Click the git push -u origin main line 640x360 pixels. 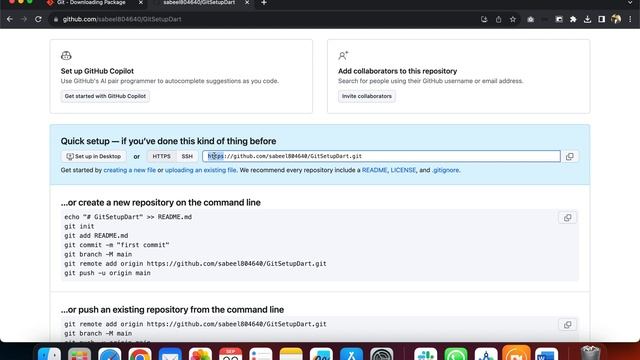pos(107,273)
